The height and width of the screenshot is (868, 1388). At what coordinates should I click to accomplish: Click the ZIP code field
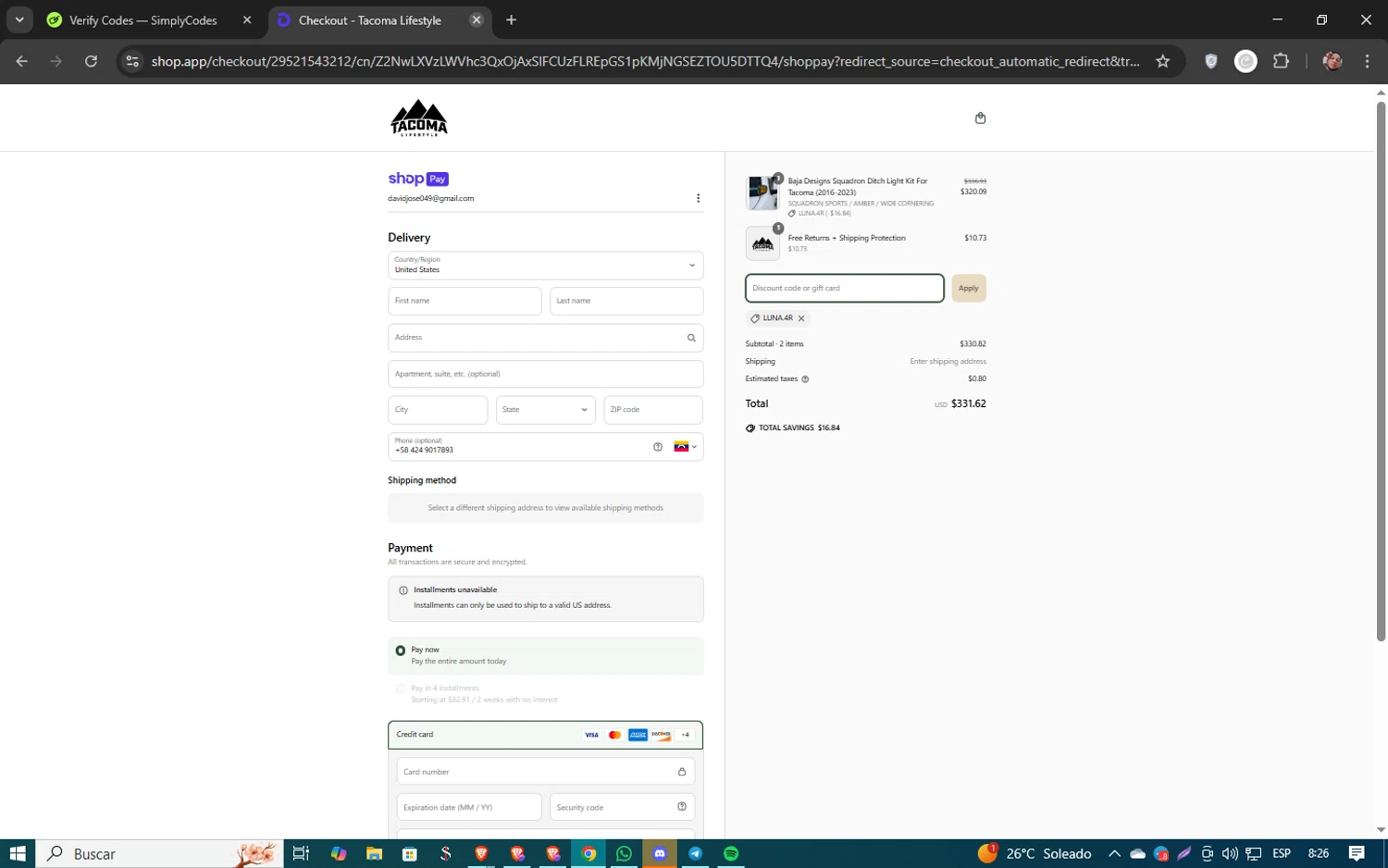(653, 410)
